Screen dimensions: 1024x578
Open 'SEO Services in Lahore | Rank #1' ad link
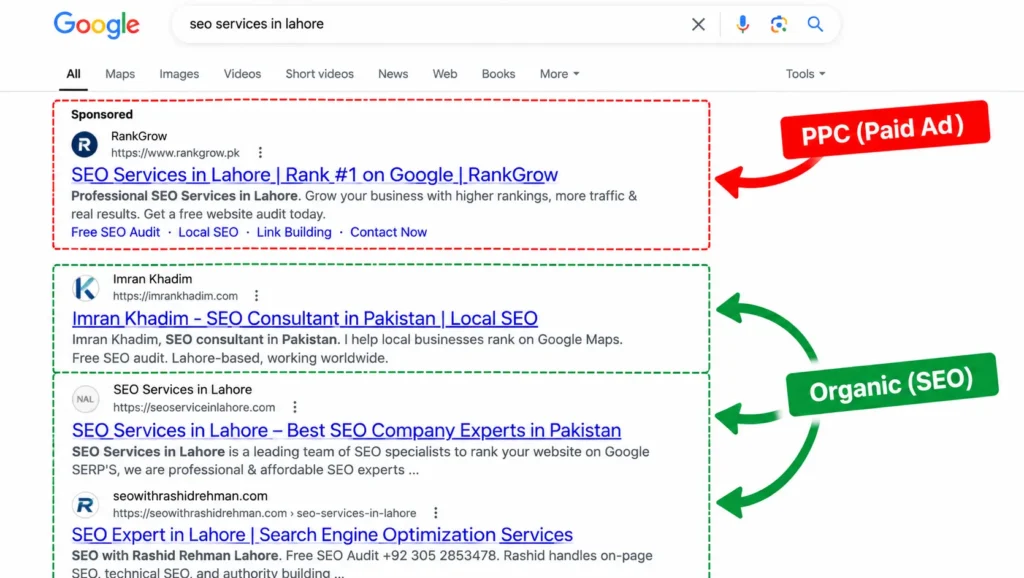tap(315, 174)
